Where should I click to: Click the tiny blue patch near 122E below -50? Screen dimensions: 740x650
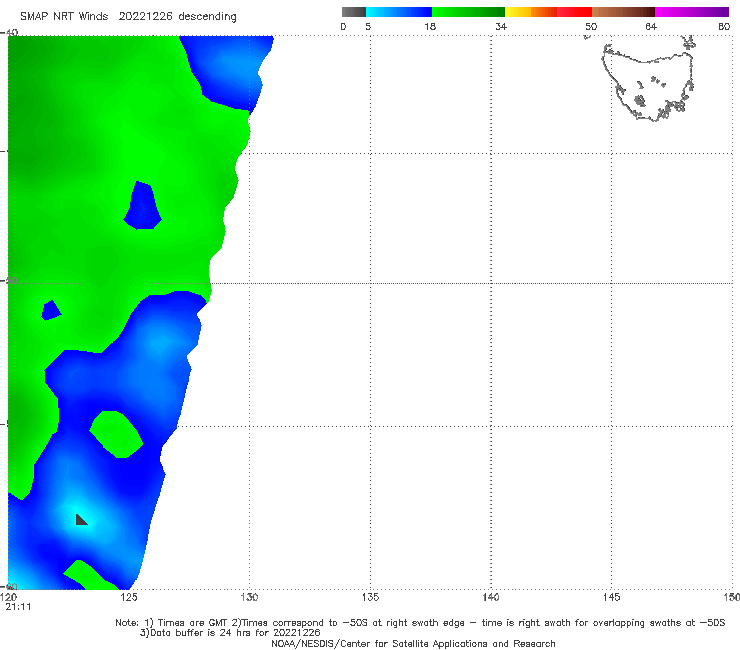(x=50, y=310)
